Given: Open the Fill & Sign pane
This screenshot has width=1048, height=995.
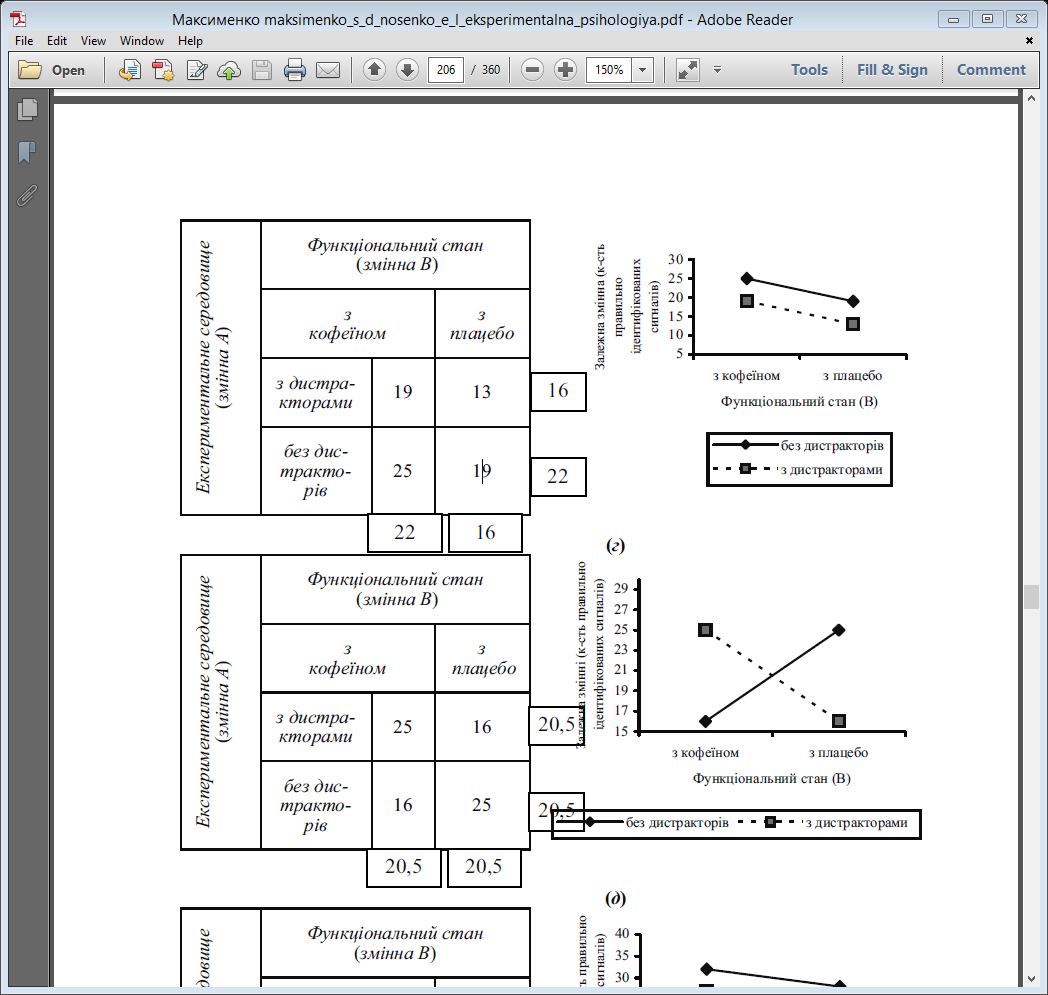Looking at the screenshot, I should point(892,69).
